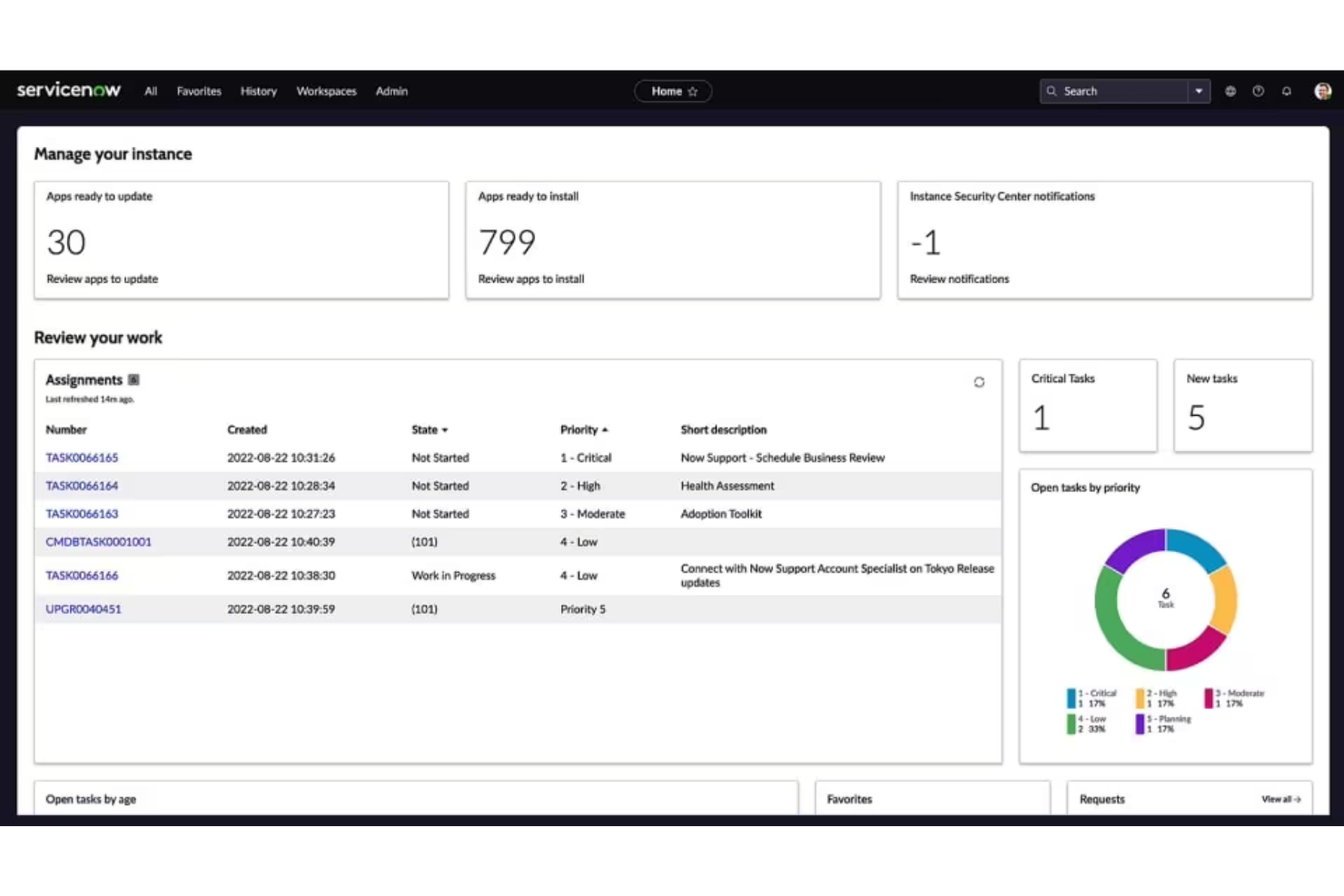Open the State column filter dropdown
Screen dimensions: 1344x896
(443, 429)
